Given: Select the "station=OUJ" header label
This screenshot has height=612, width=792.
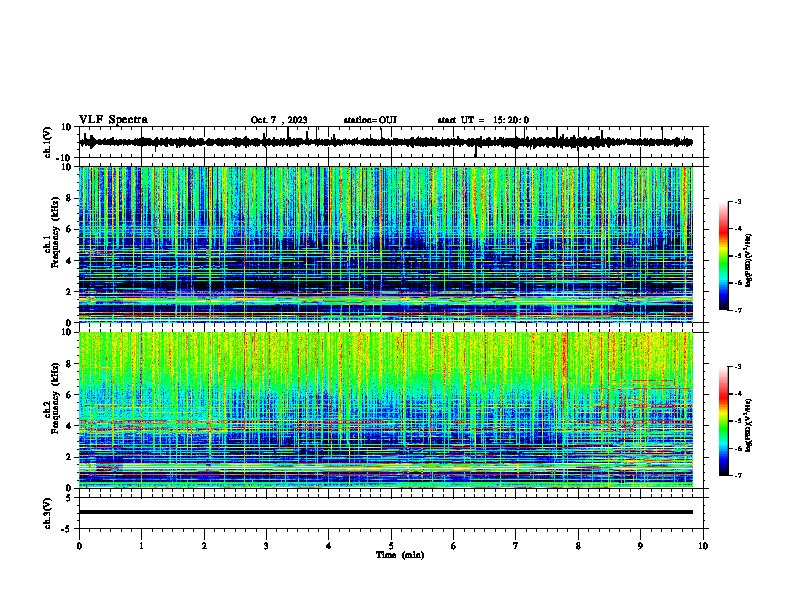Looking at the screenshot, I should click(370, 120).
